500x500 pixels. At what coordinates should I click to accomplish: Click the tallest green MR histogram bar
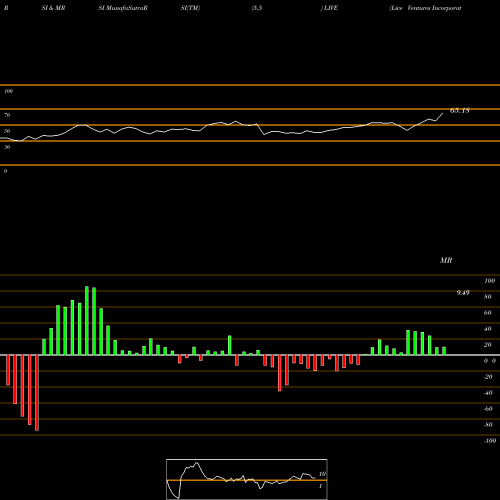coord(87,320)
